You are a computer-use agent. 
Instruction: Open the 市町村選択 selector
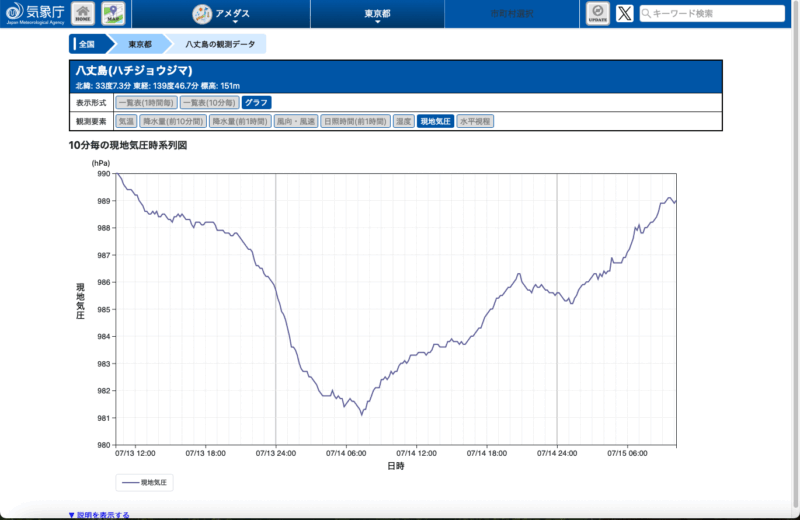(x=512, y=14)
